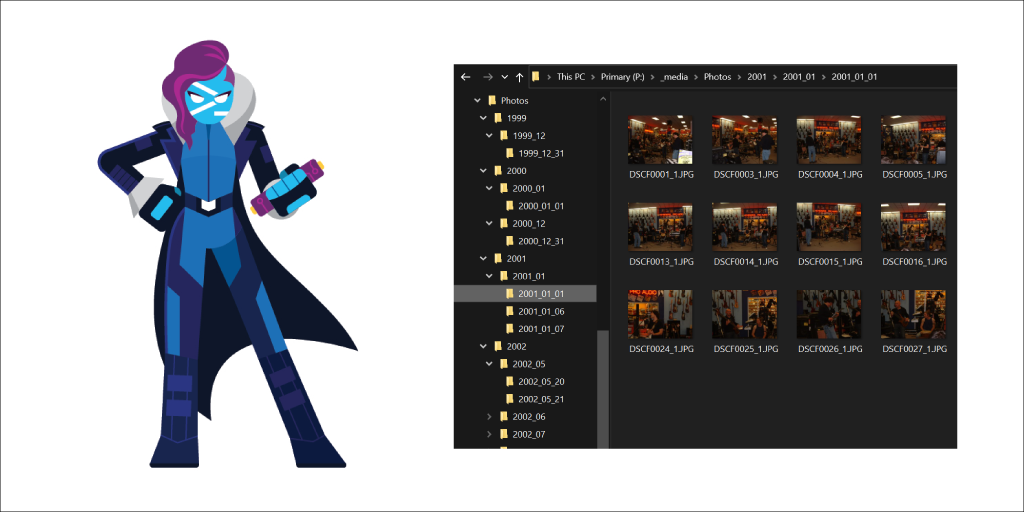The height and width of the screenshot is (512, 1024).
Task: Expand the 2002_07 folder node
Action: [x=489, y=434]
